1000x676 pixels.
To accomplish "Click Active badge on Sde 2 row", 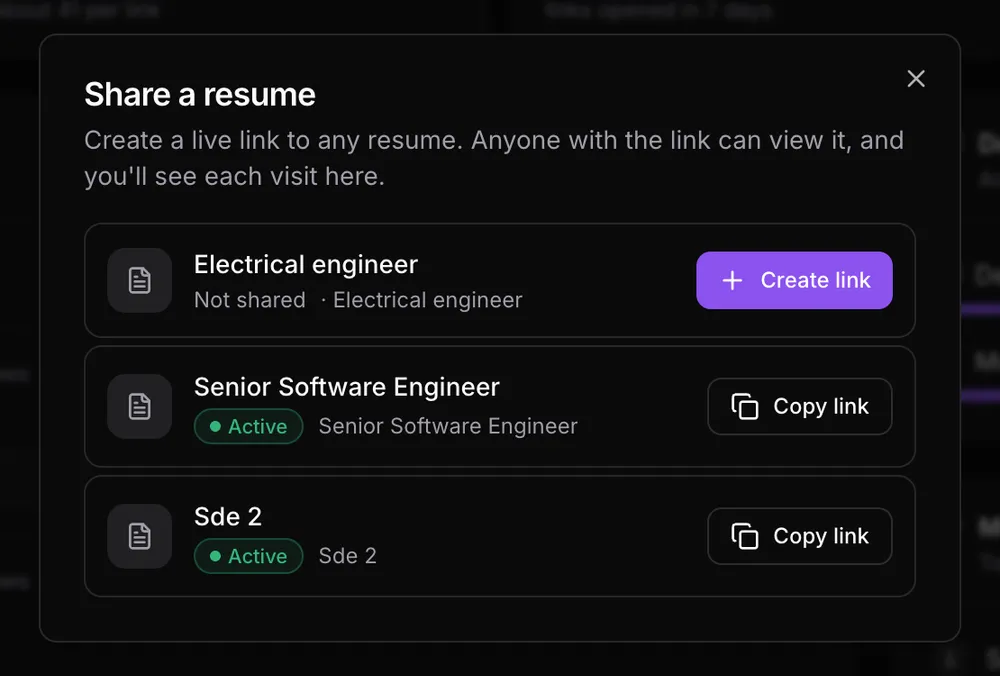I will pos(249,556).
